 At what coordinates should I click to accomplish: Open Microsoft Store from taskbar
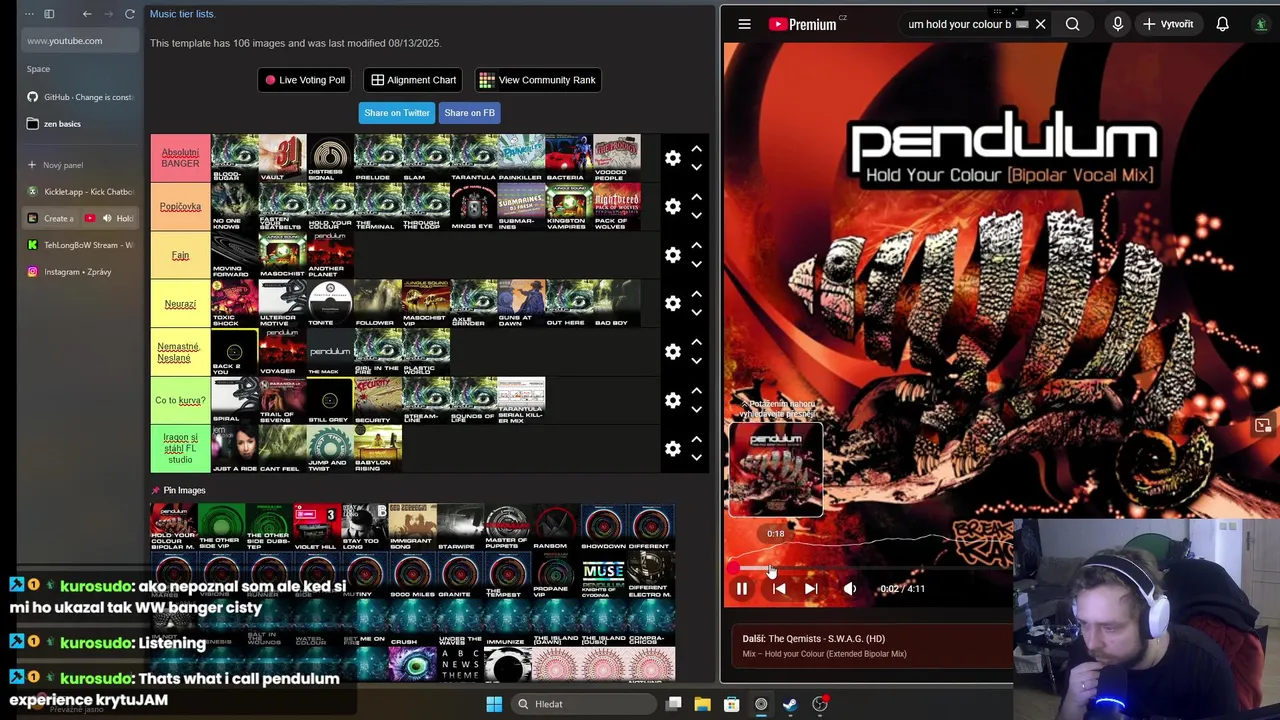[731, 704]
